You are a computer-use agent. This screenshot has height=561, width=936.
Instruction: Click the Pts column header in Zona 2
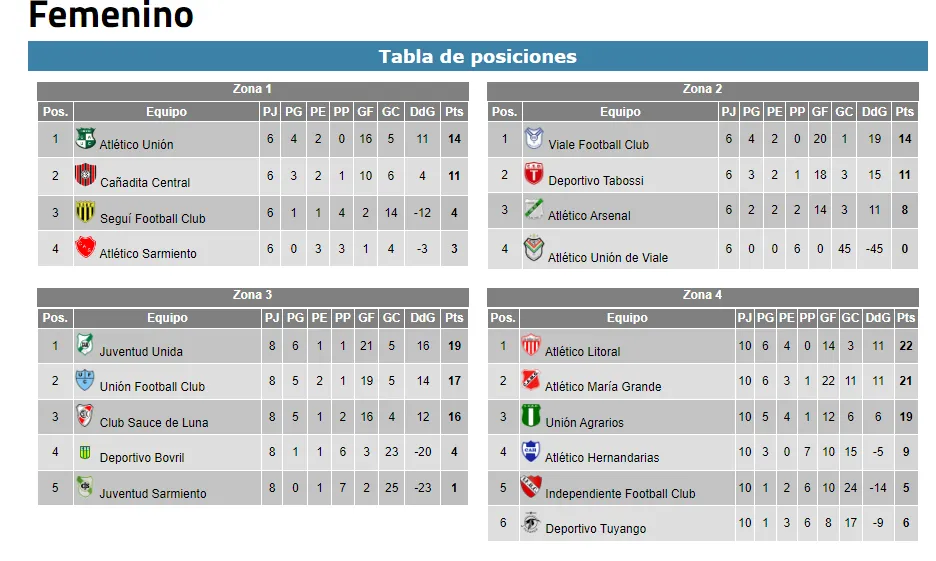point(904,112)
